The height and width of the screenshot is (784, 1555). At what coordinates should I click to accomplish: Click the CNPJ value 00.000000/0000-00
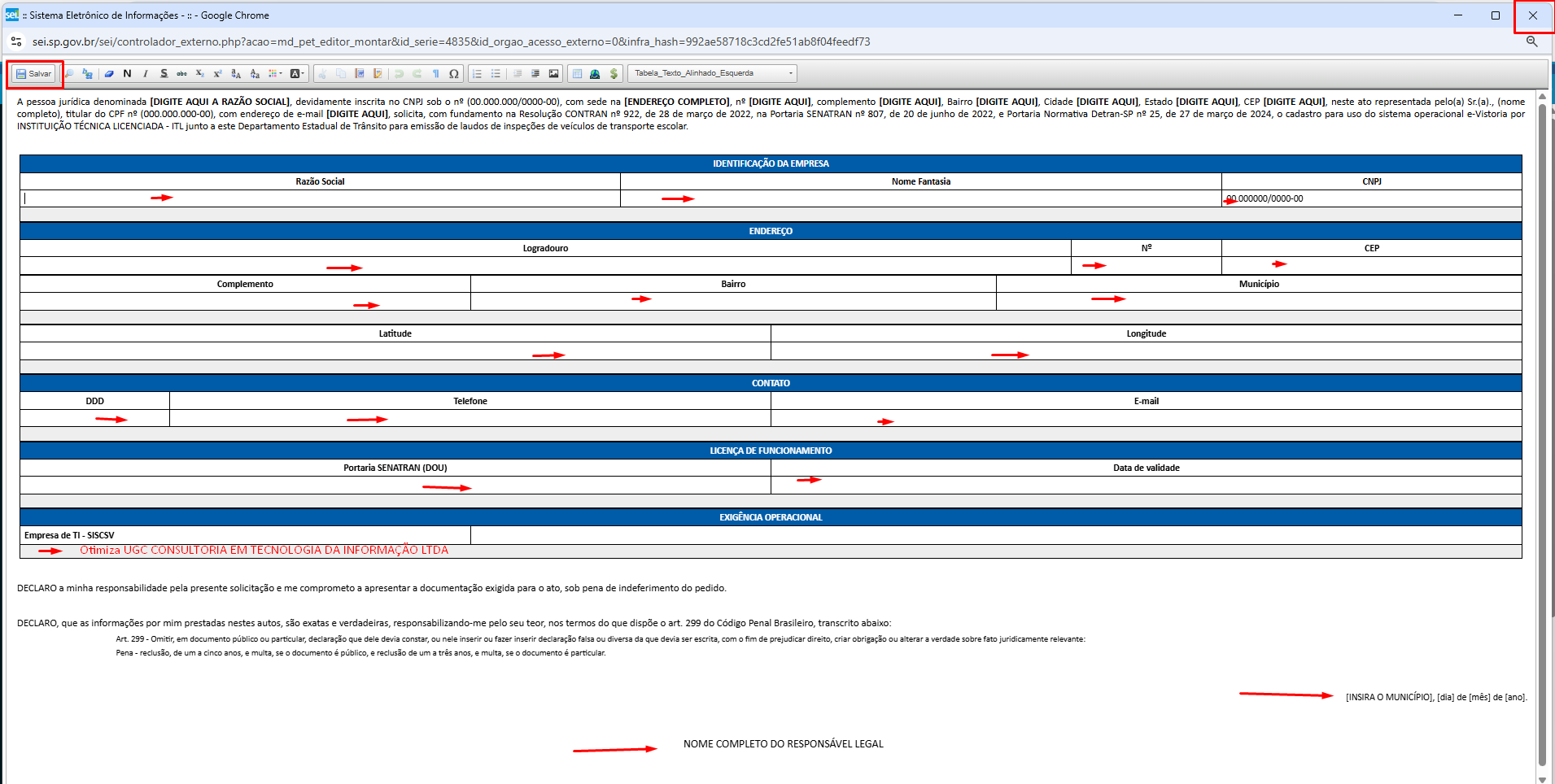(x=1265, y=198)
